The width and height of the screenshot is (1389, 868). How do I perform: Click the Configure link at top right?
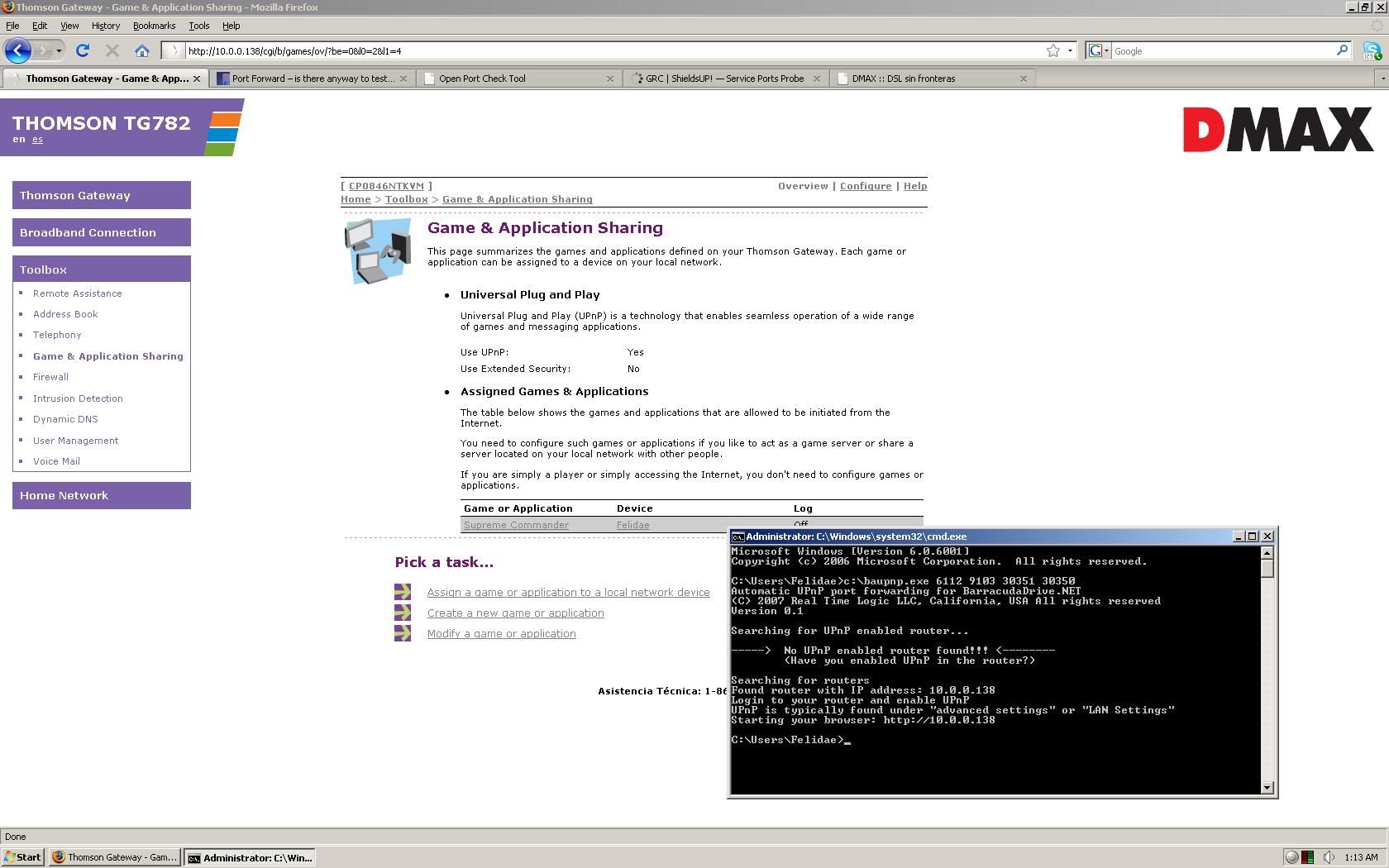(865, 186)
